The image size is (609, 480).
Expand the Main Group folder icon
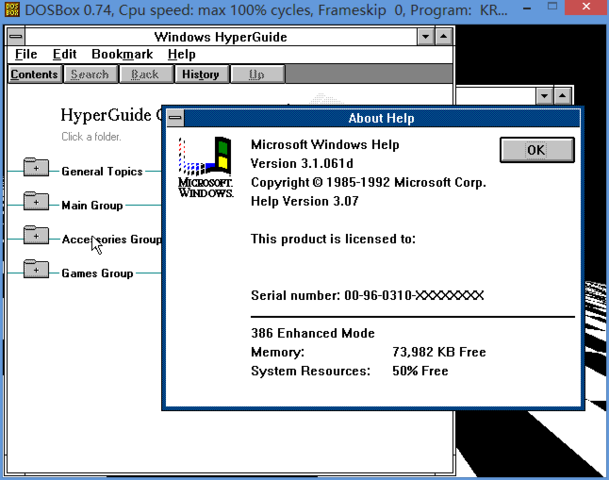(36, 201)
